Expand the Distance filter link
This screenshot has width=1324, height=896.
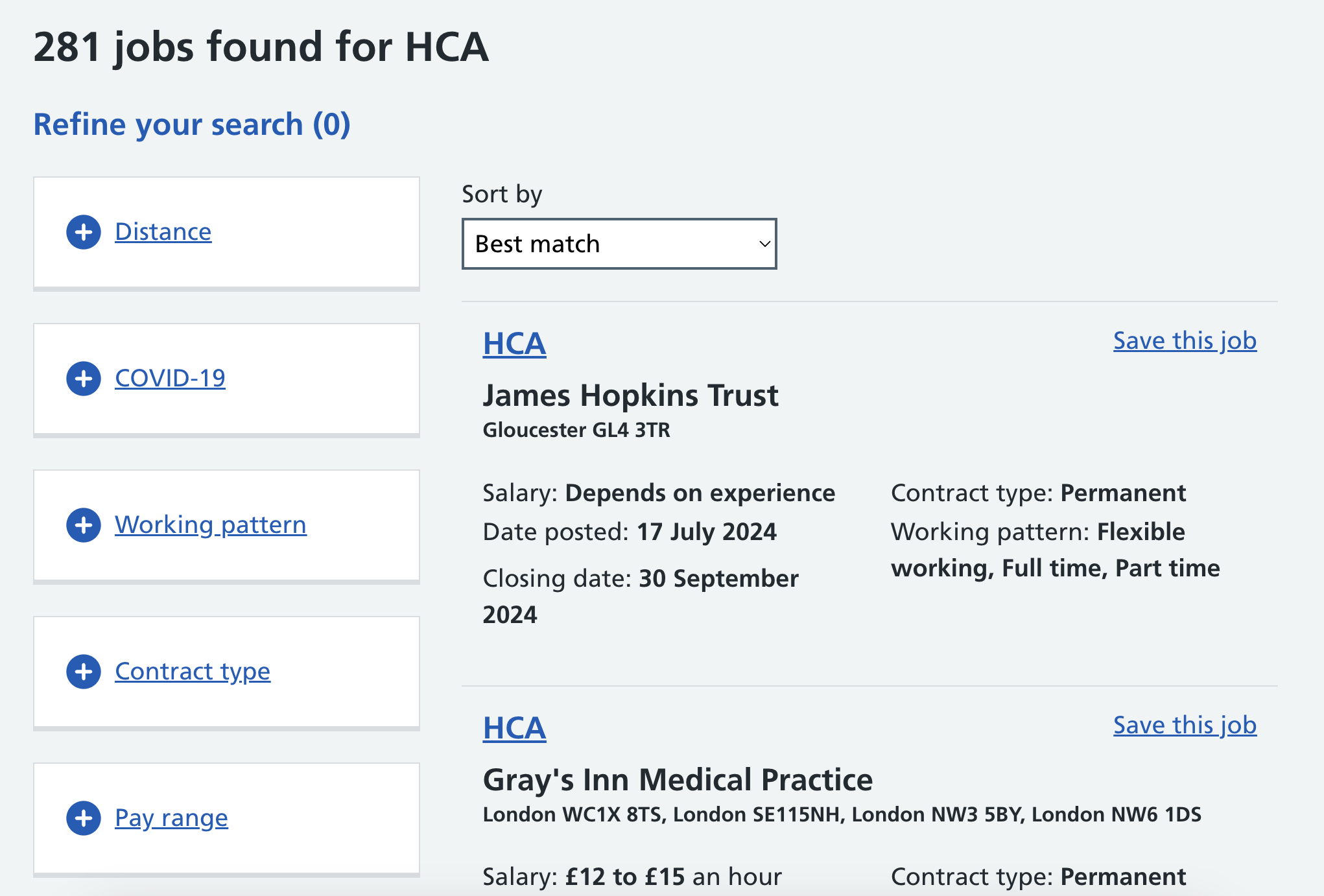163,232
